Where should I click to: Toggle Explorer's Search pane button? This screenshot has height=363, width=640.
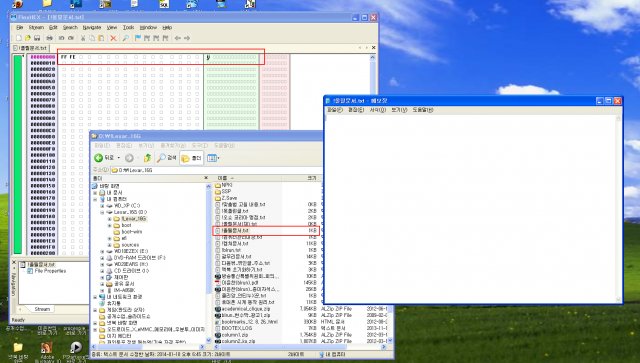tap(167, 158)
